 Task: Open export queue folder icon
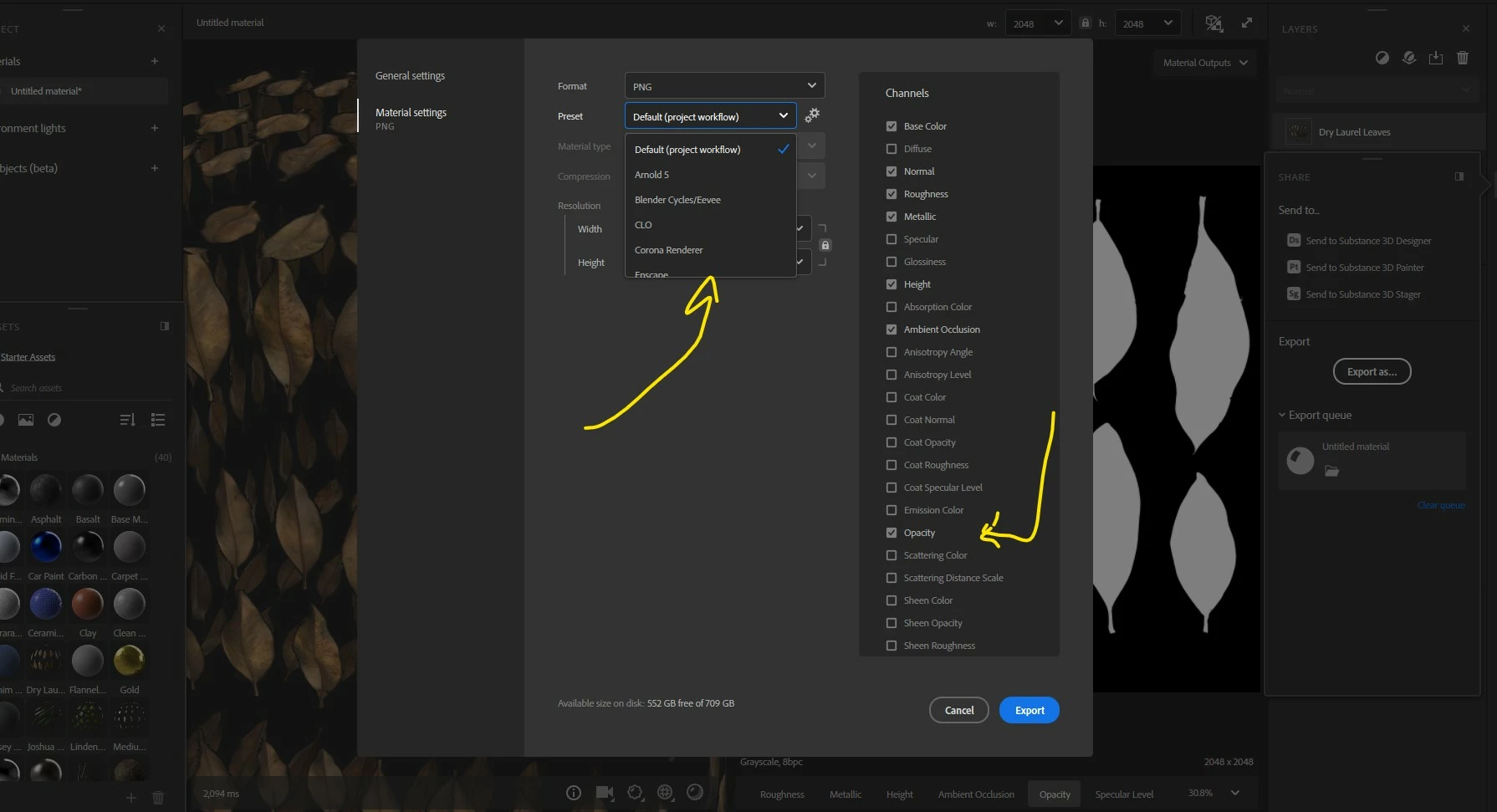click(x=1331, y=472)
